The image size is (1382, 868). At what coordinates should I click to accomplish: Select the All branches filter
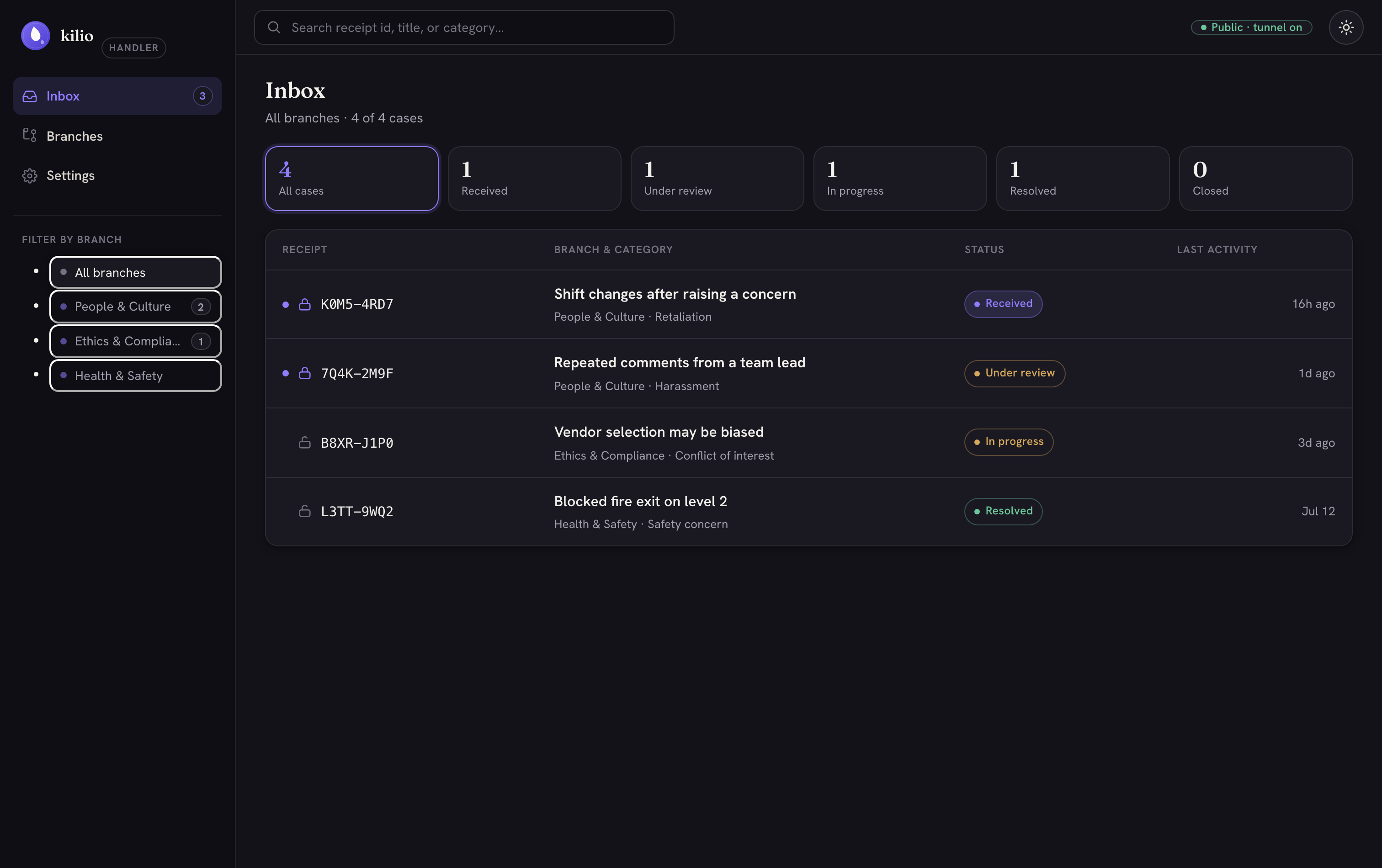click(135, 272)
